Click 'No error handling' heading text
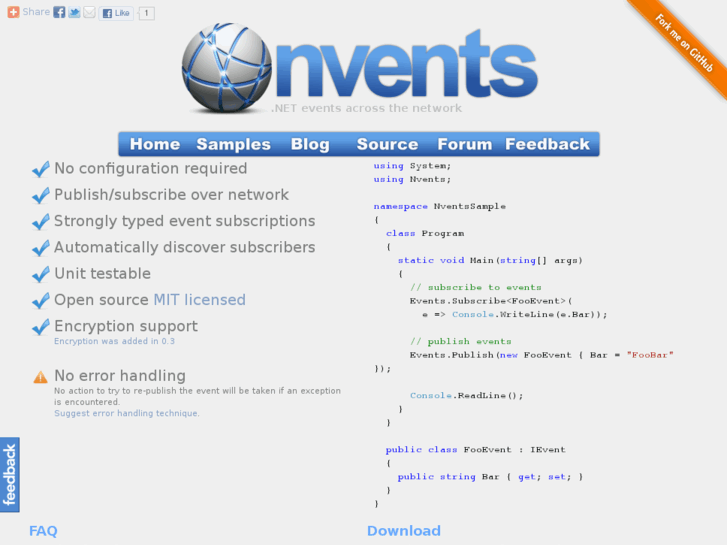 click(x=120, y=376)
